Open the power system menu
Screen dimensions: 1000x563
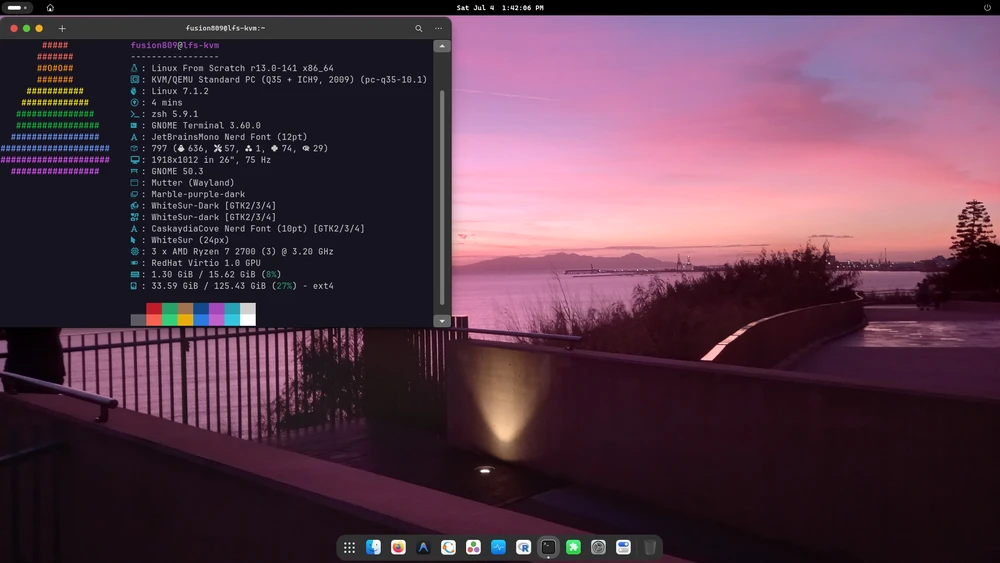[x=987, y=8]
